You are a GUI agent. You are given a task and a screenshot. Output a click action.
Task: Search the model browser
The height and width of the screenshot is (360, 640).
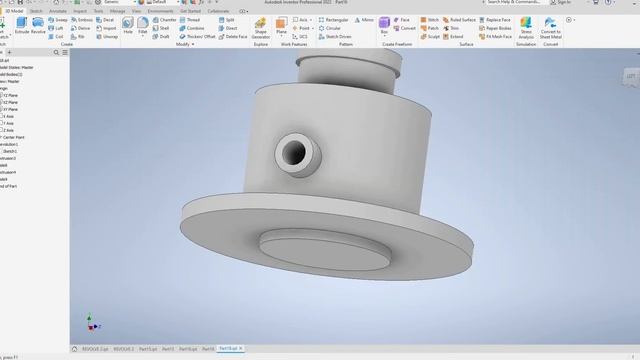point(56,52)
